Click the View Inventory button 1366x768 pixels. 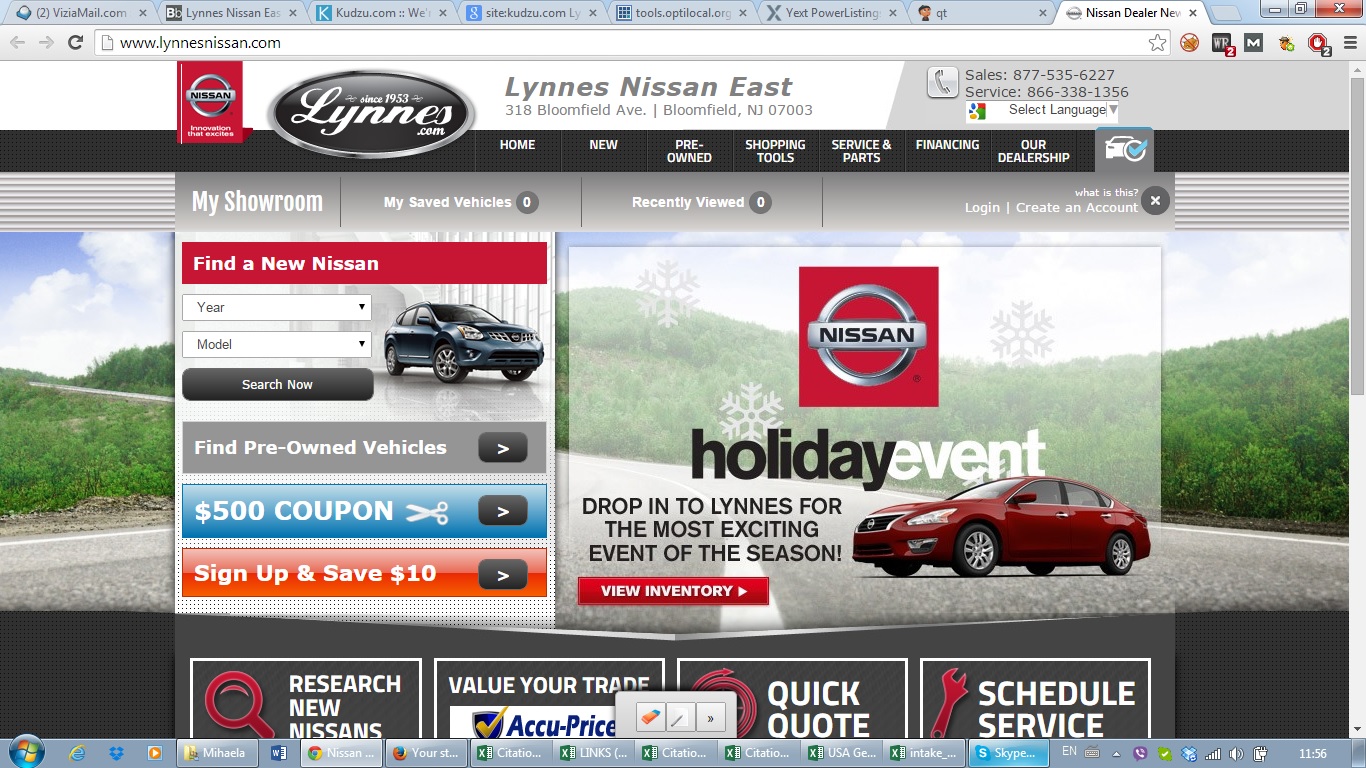673,591
